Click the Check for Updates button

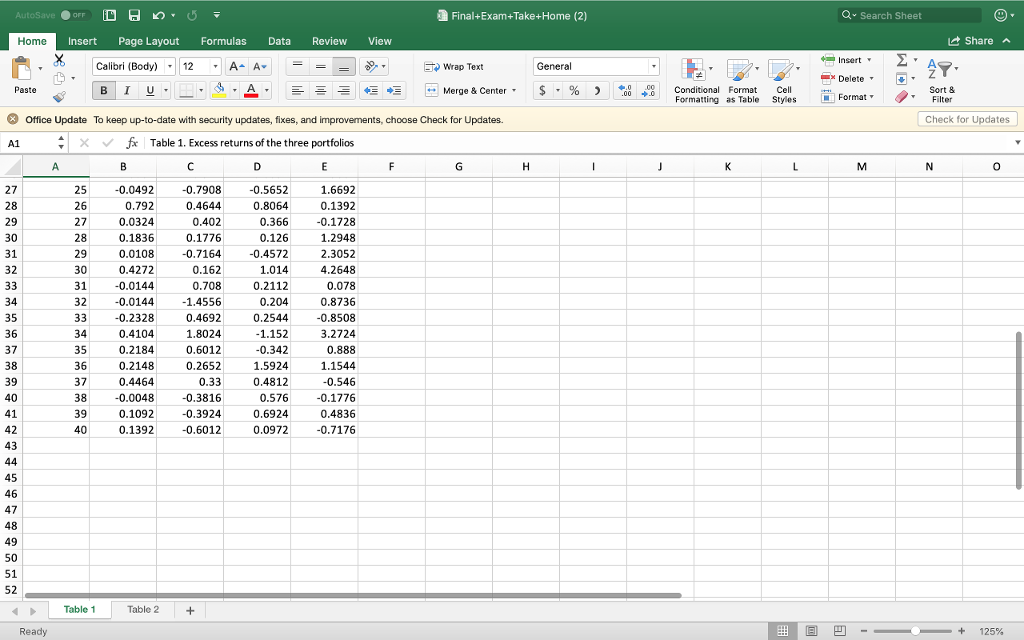[966, 118]
